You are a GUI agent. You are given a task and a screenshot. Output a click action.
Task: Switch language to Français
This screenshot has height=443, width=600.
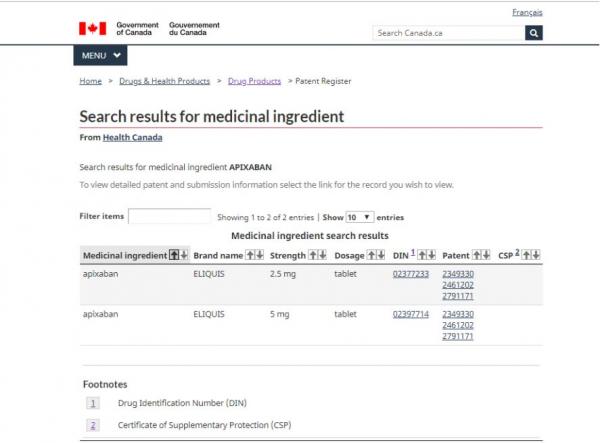527,13
